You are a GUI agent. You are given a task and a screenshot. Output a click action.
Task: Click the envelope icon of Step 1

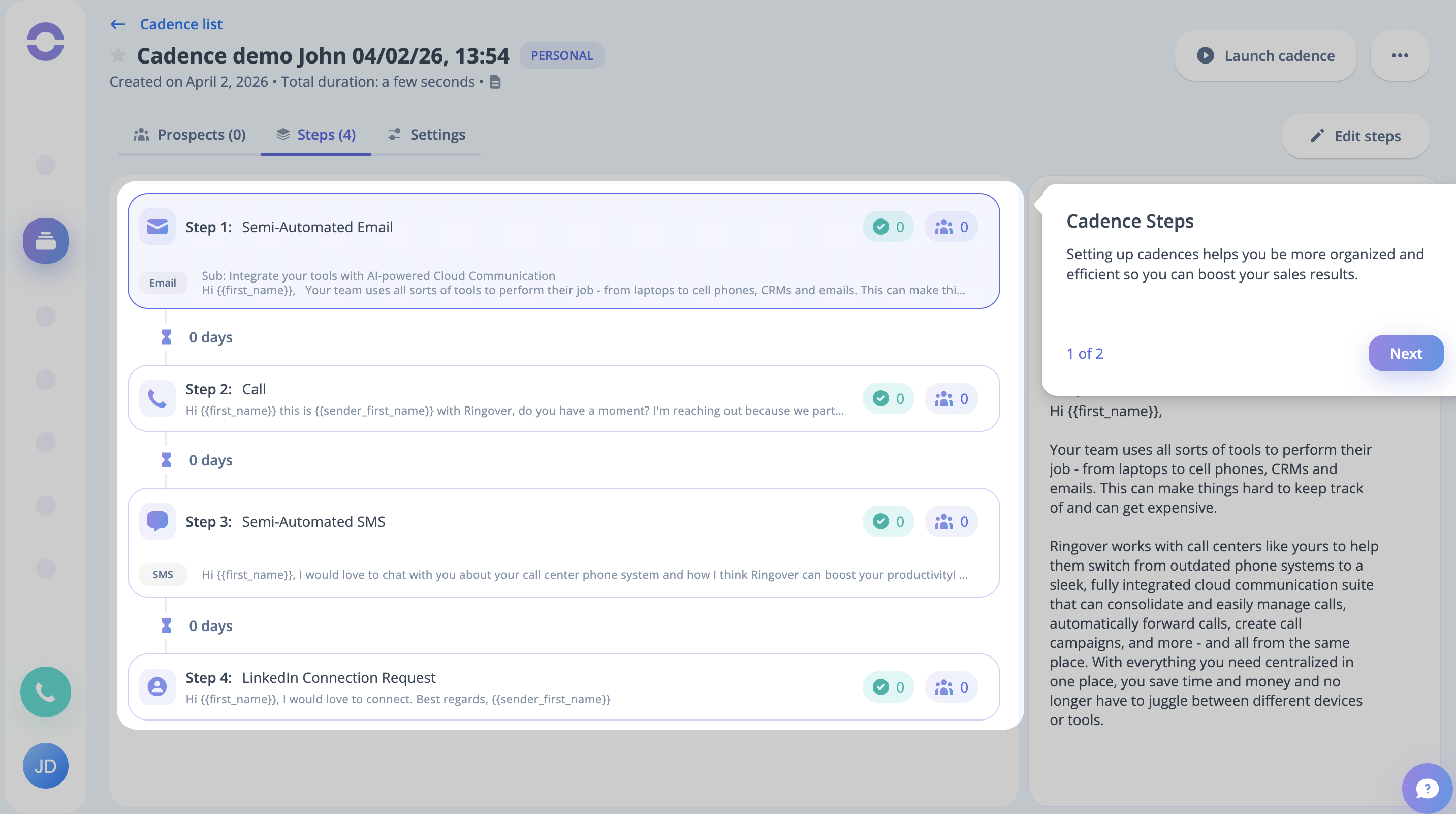(157, 227)
